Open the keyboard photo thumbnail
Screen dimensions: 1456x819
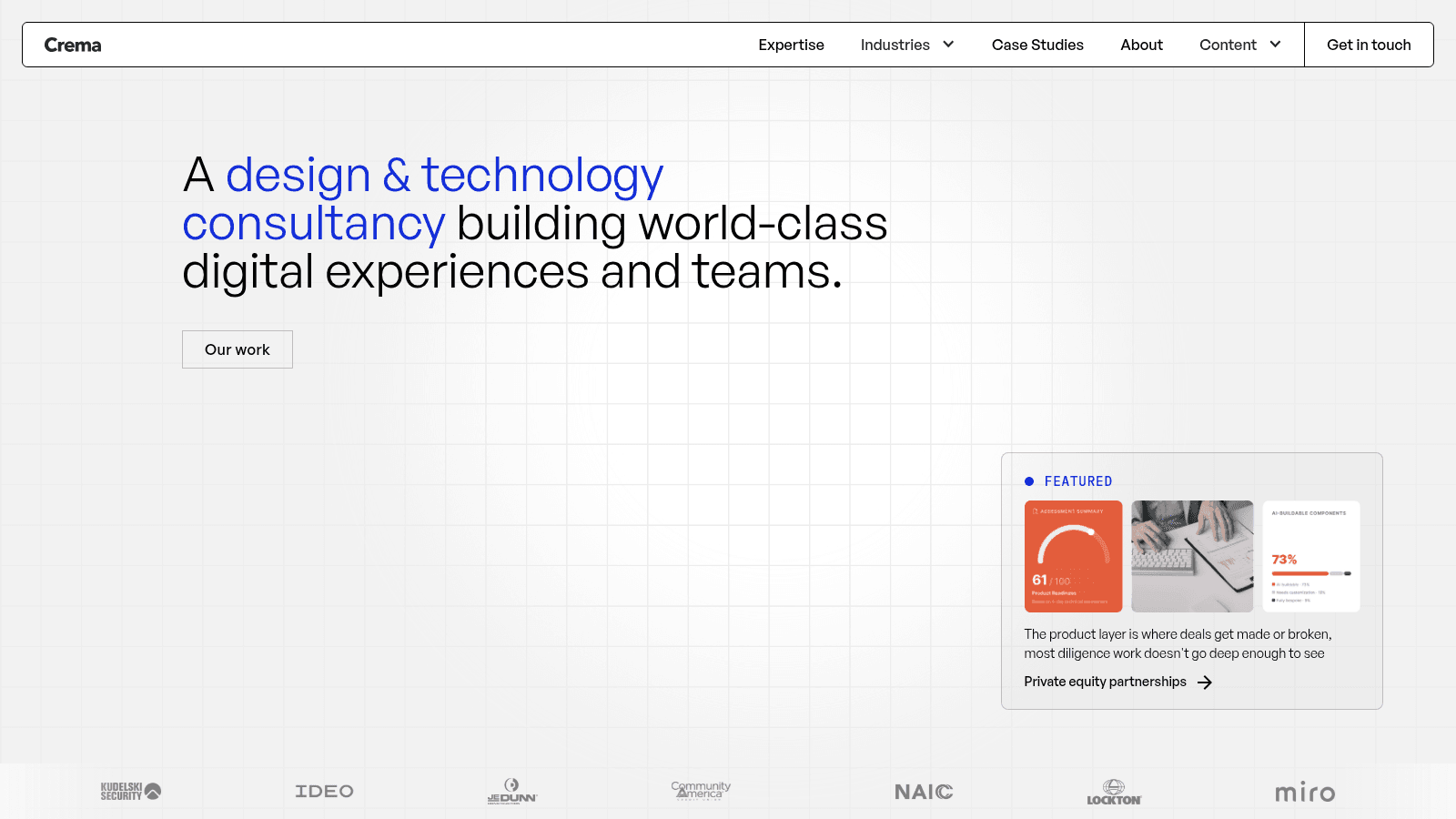point(1192,556)
